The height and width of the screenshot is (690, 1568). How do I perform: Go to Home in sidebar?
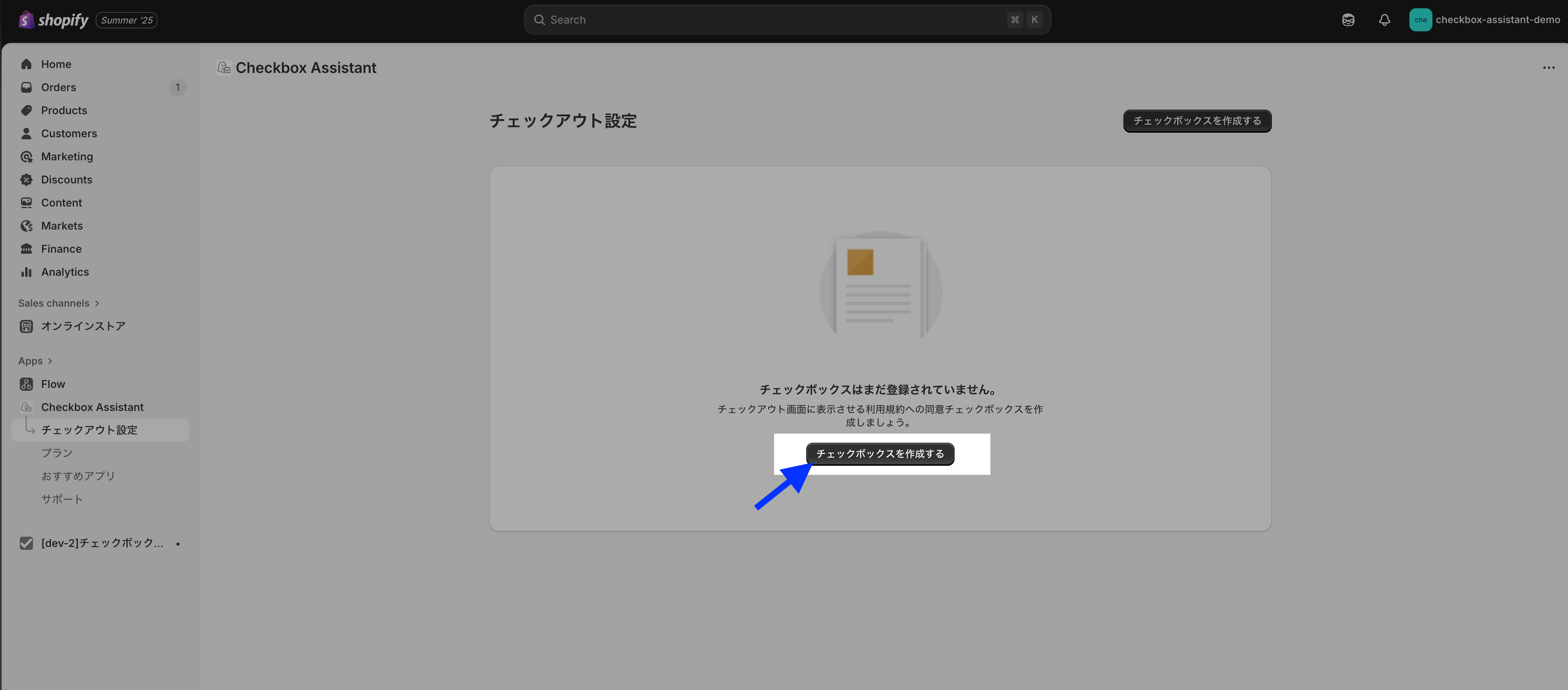(x=56, y=64)
